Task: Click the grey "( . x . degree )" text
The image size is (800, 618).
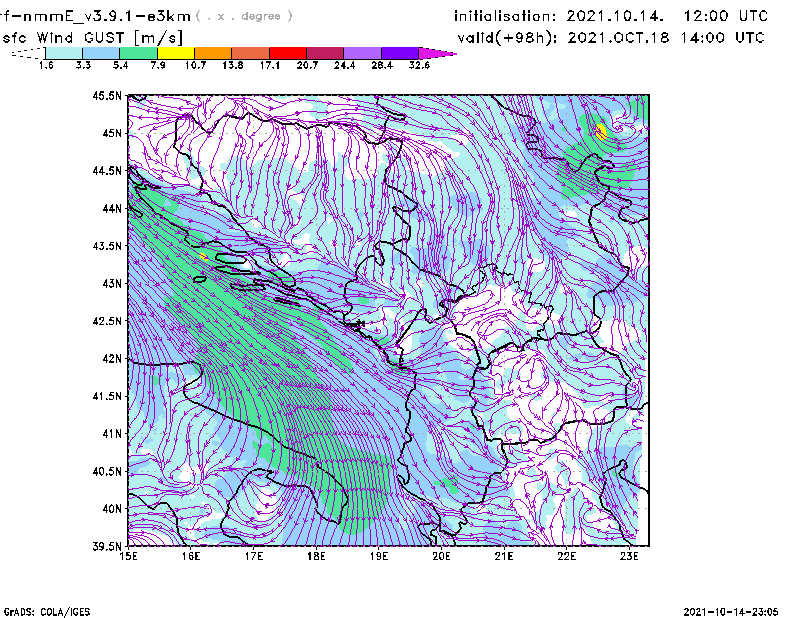Action: click(244, 16)
